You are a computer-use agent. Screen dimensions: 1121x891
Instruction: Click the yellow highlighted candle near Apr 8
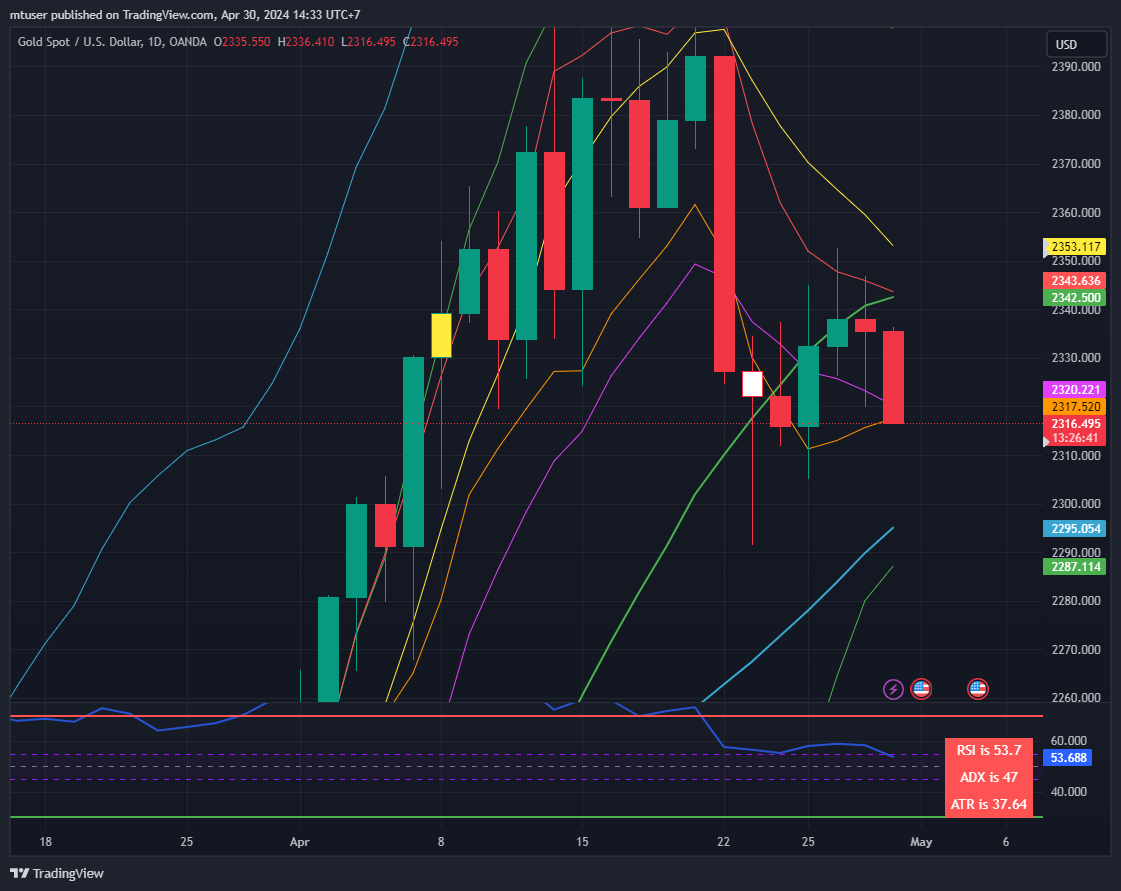[441, 335]
